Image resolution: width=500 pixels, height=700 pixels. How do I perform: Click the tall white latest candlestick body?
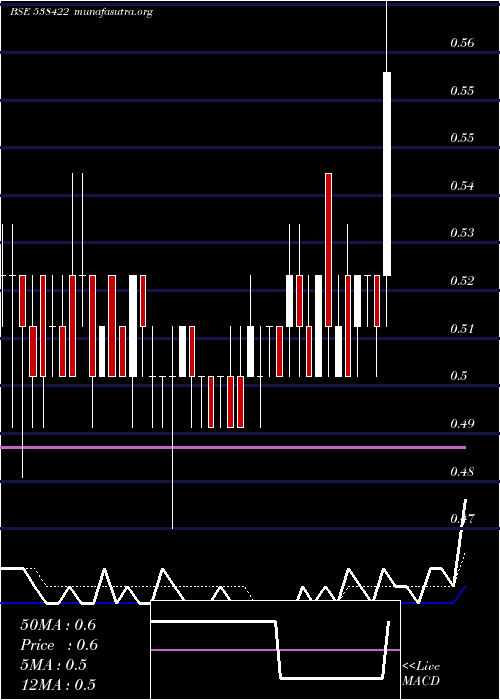coord(387,174)
